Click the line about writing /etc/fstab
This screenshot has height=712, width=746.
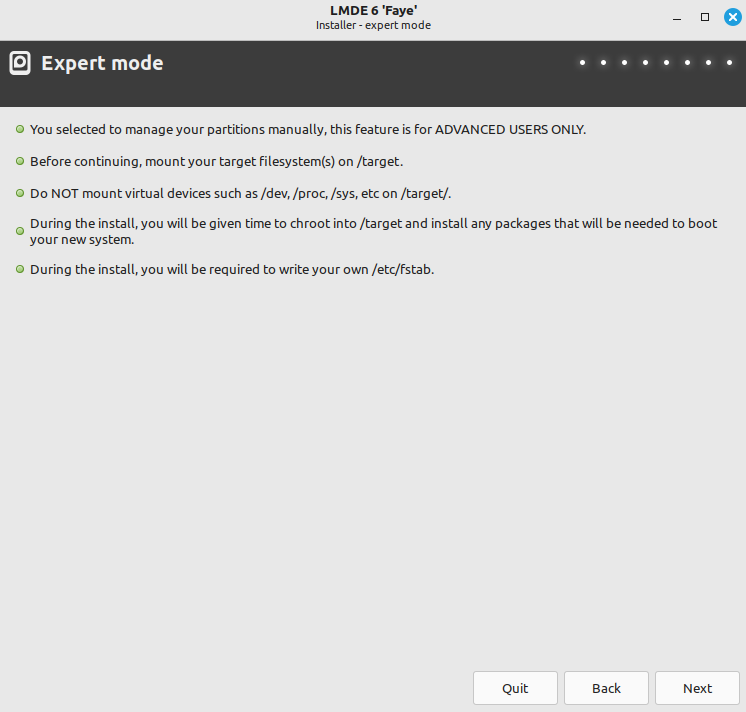pos(232,269)
